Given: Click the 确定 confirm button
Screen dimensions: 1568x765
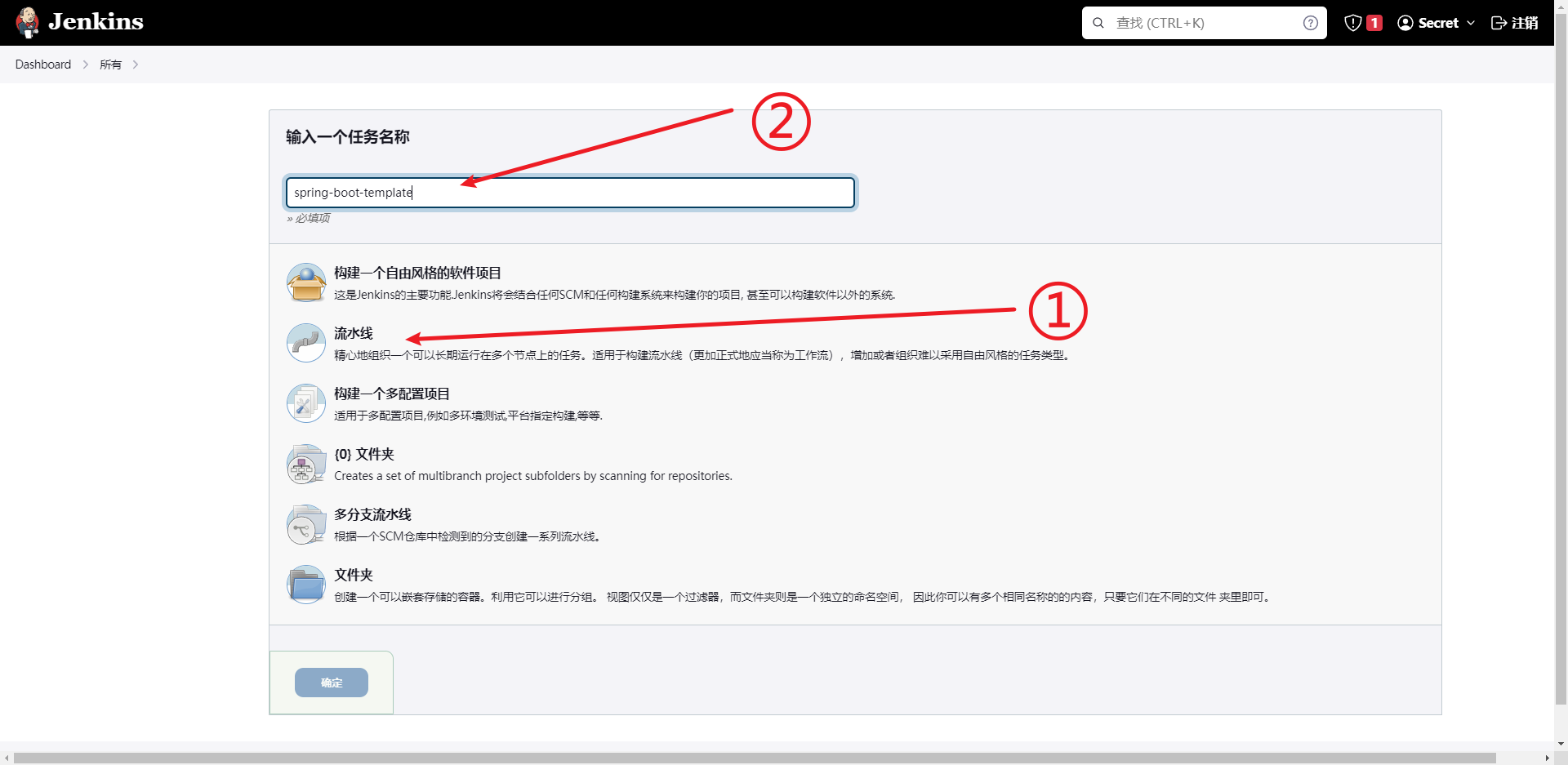Looking at the screenshot, I should coord(332,683).
